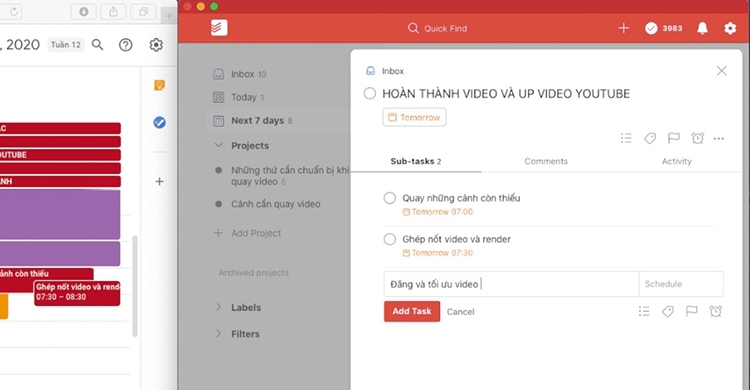Image resolution: width=750 pixels, height=390 pixels.
Task: Open the Inbox icon in sidebar
Action: (x=219, y=74)
